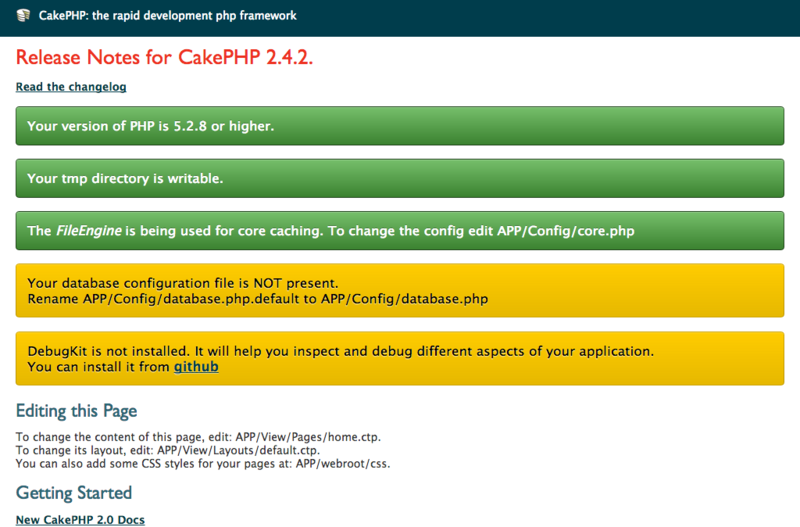The width and height of the screenshot is (800, 527).
Task: Click the DebugKit is not installed message
Action: [x=340, y=351]
